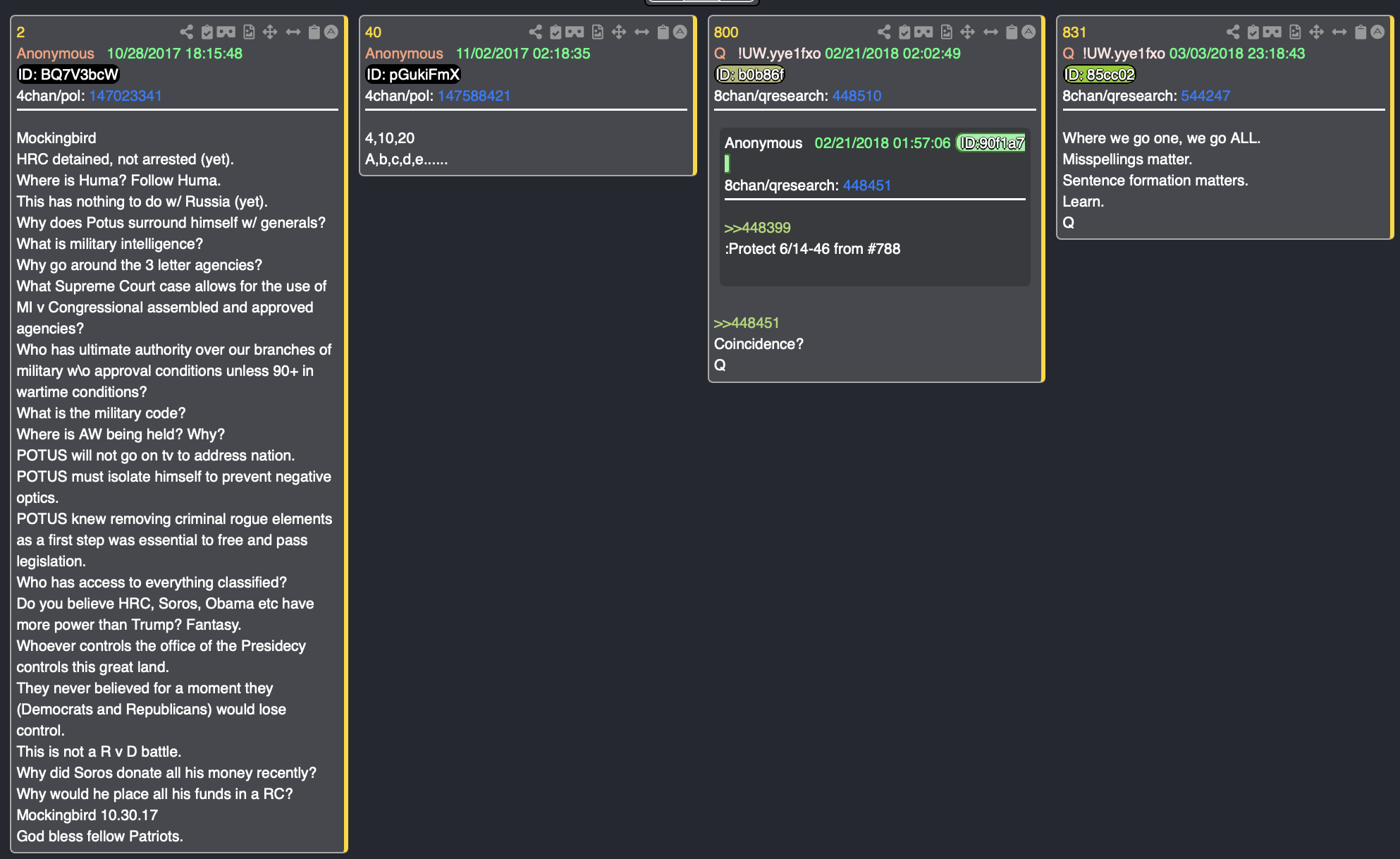Click the timestamp 11/02/2017 02:18:35

523,54
